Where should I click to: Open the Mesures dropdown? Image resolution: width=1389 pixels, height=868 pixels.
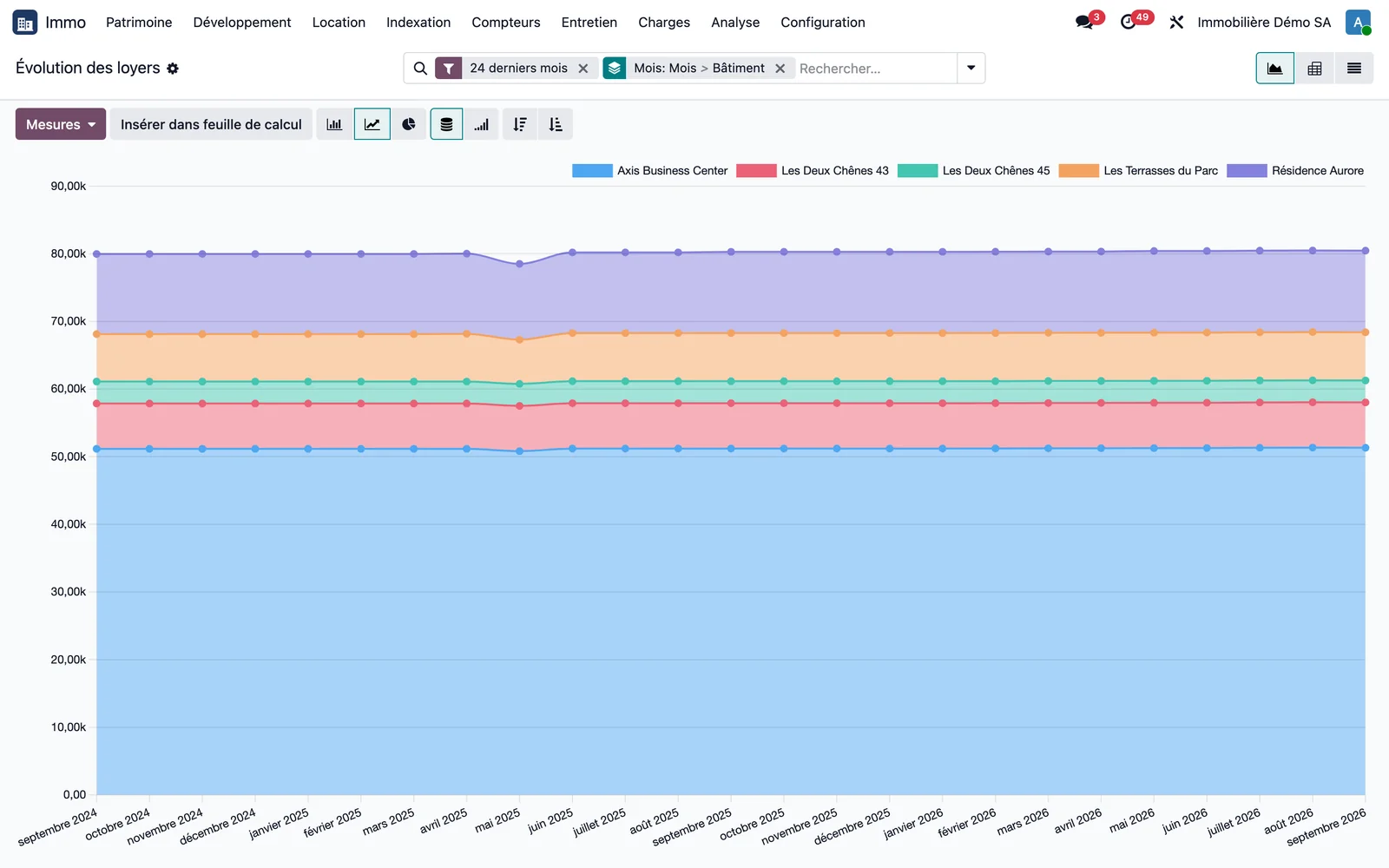click(61, 124)
